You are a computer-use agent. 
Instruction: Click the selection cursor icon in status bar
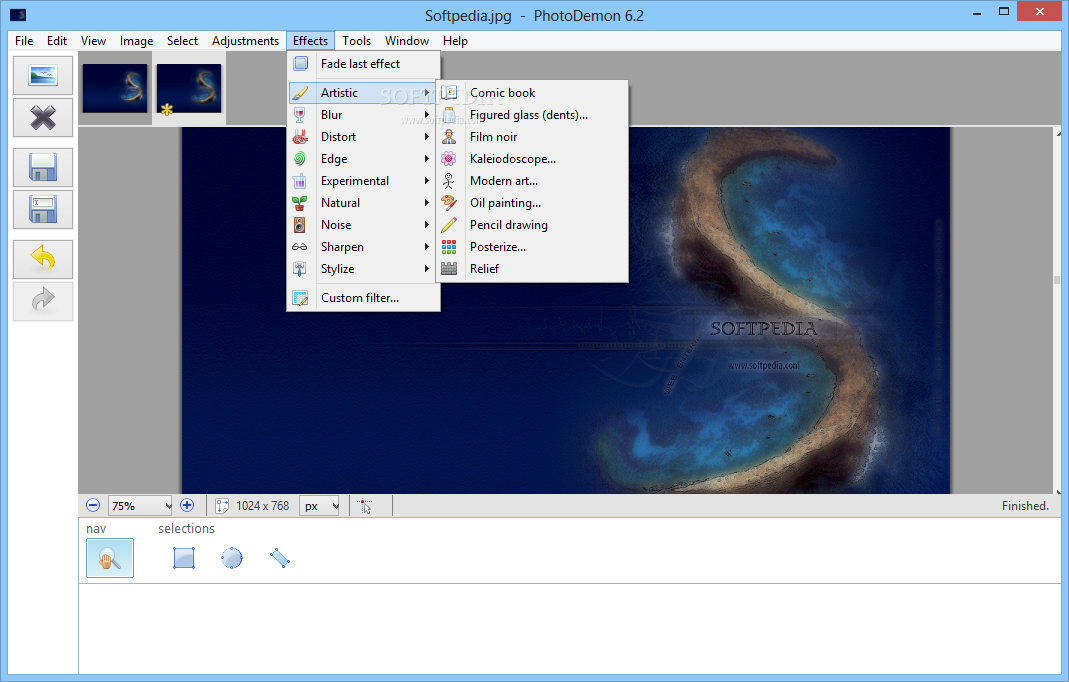(365, 506)
